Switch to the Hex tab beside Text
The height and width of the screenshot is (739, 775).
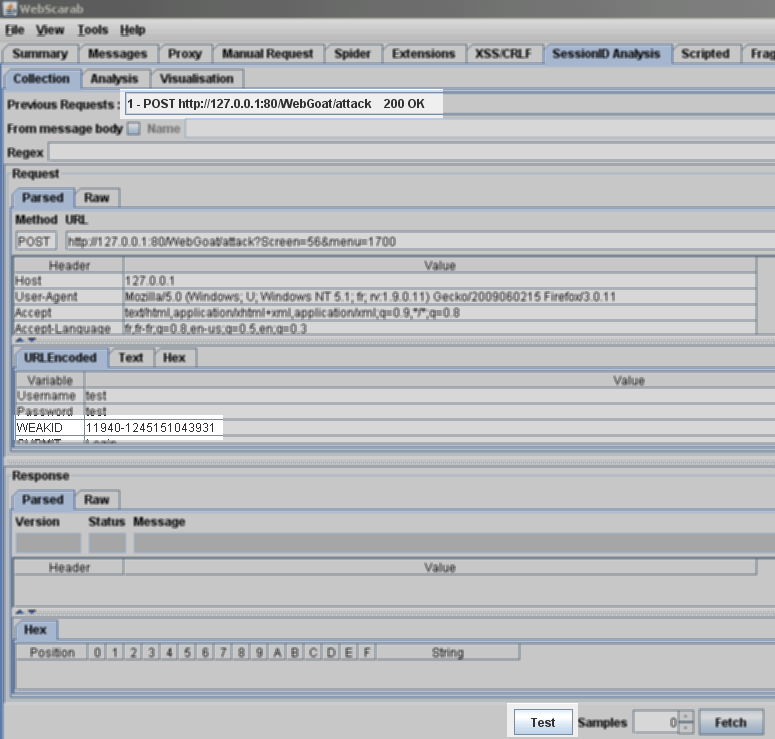174,357
